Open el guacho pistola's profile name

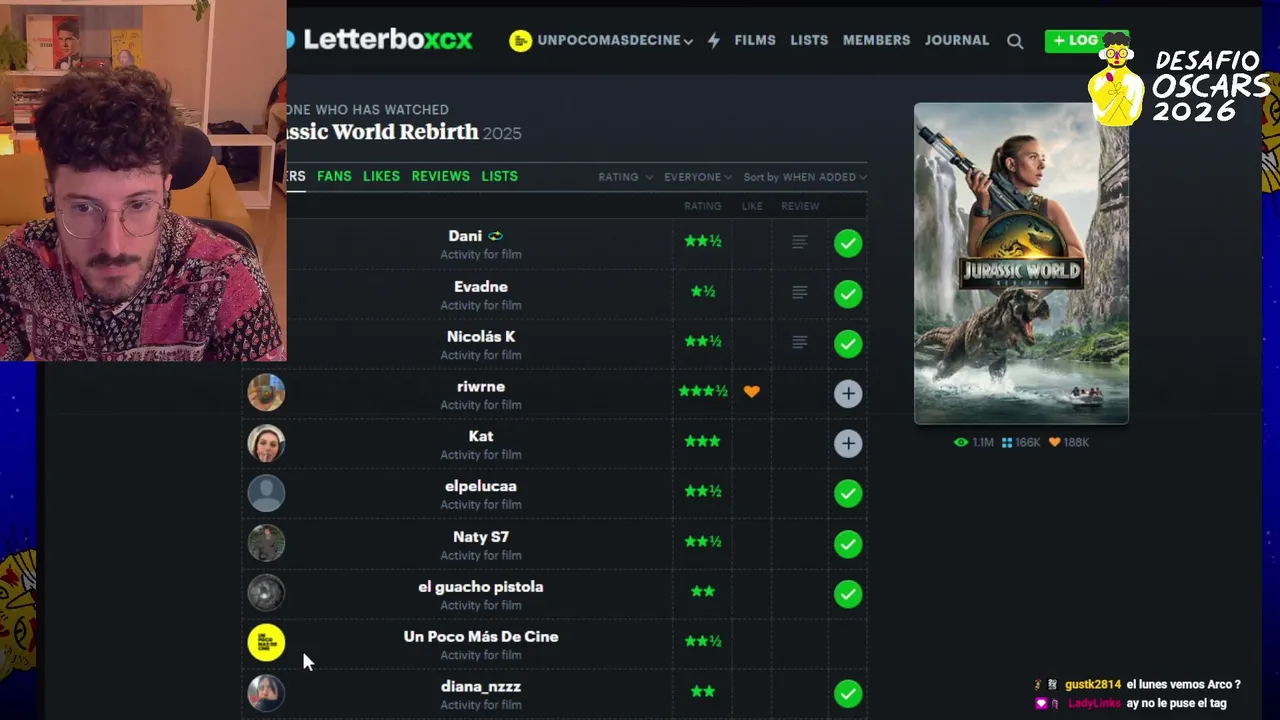(x=481, y=586)
